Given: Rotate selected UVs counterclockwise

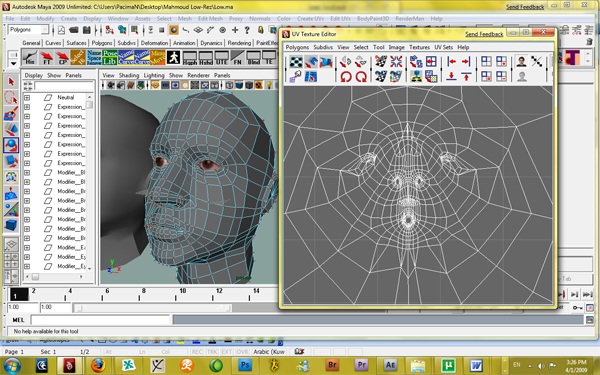Looking at the screenshot, I should pos(346,77).
